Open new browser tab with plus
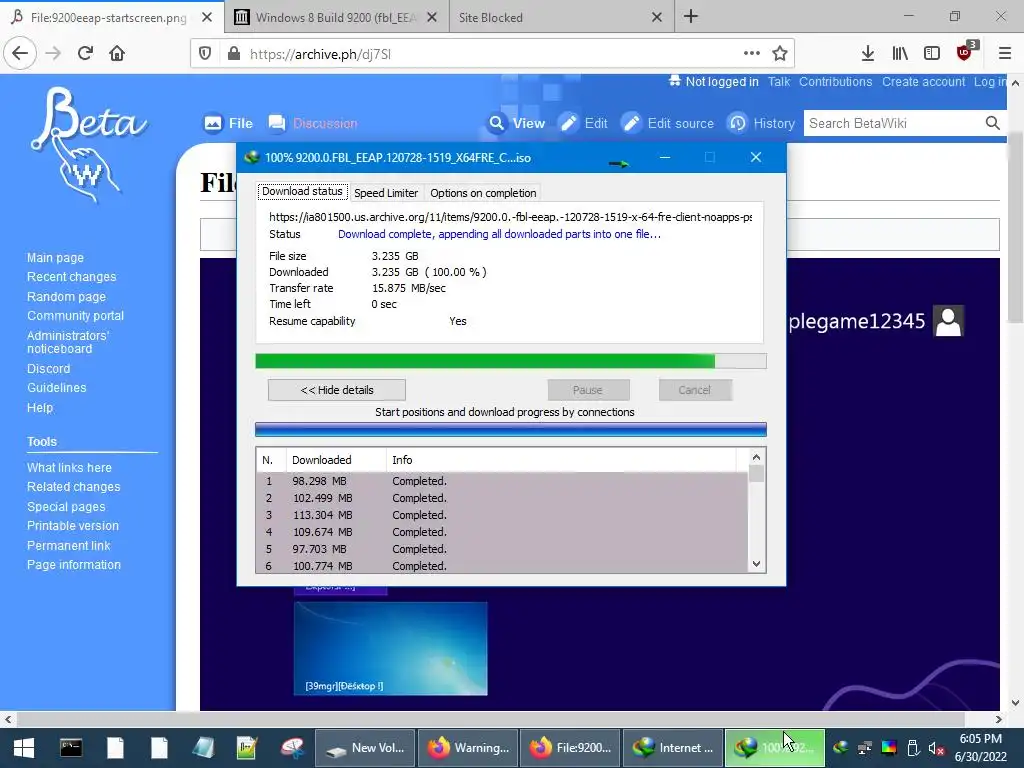This screenshot has height=768, width=1024. 691,16
